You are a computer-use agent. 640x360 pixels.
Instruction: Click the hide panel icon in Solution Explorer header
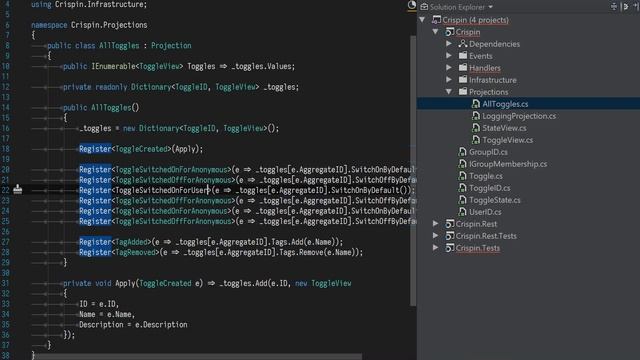[637, 6]
